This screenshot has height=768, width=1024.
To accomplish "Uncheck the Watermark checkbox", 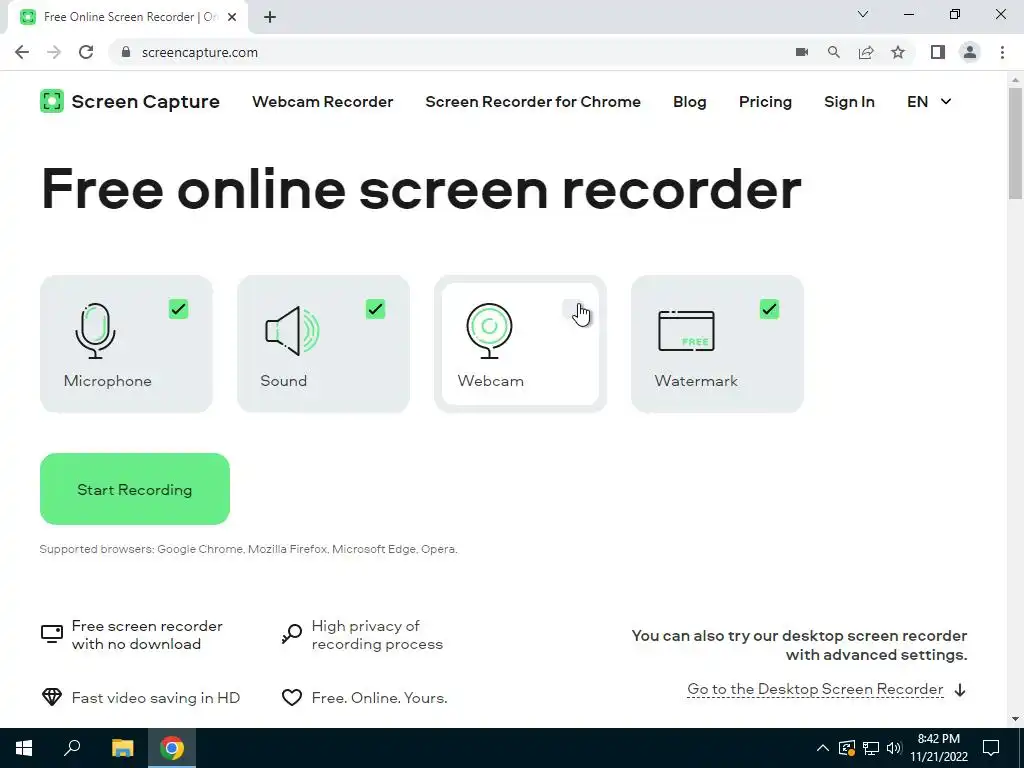I will 769,309.
